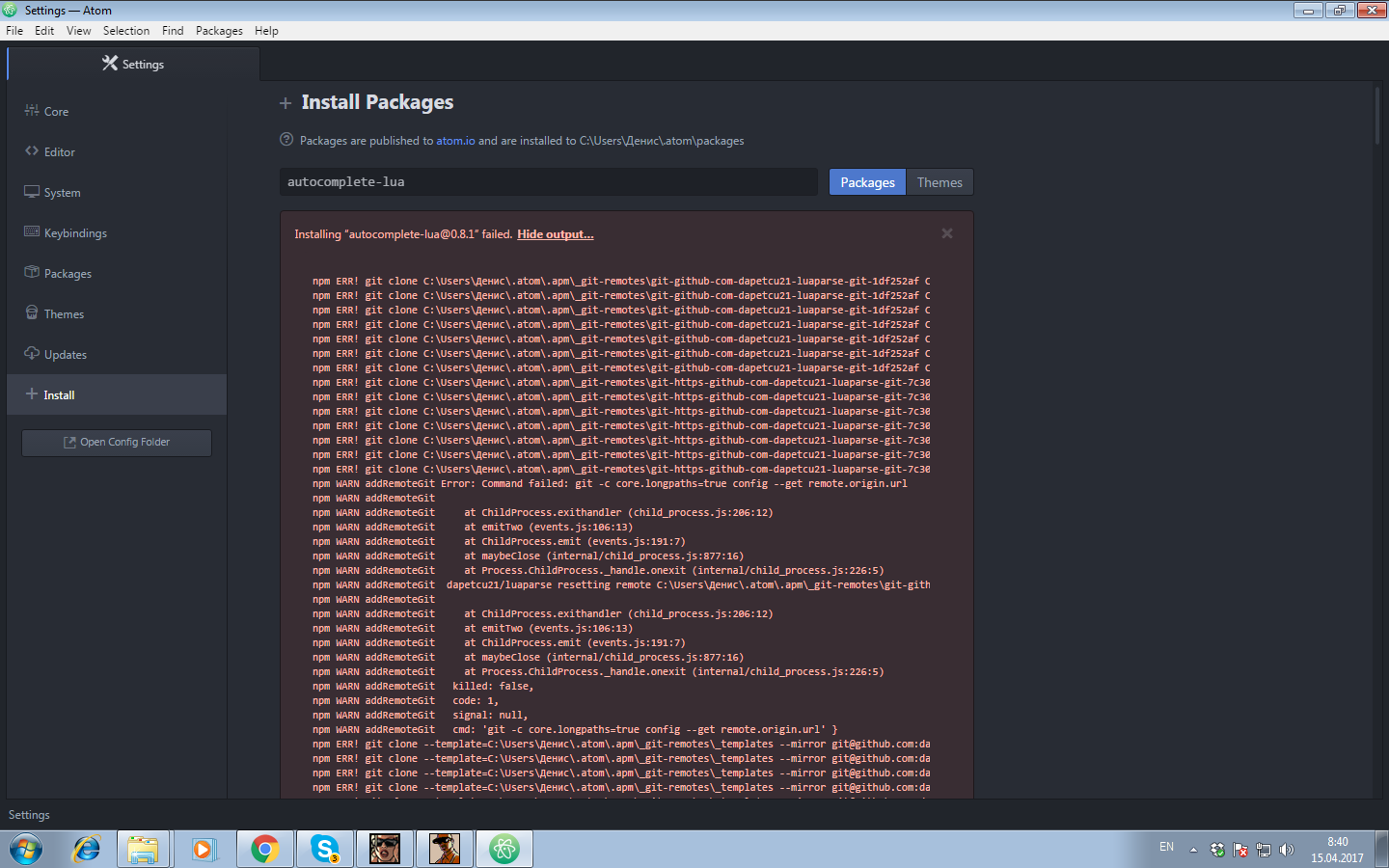
Task: Open Windows Explorer from the taskbar
Action: (x=143, y=850)
